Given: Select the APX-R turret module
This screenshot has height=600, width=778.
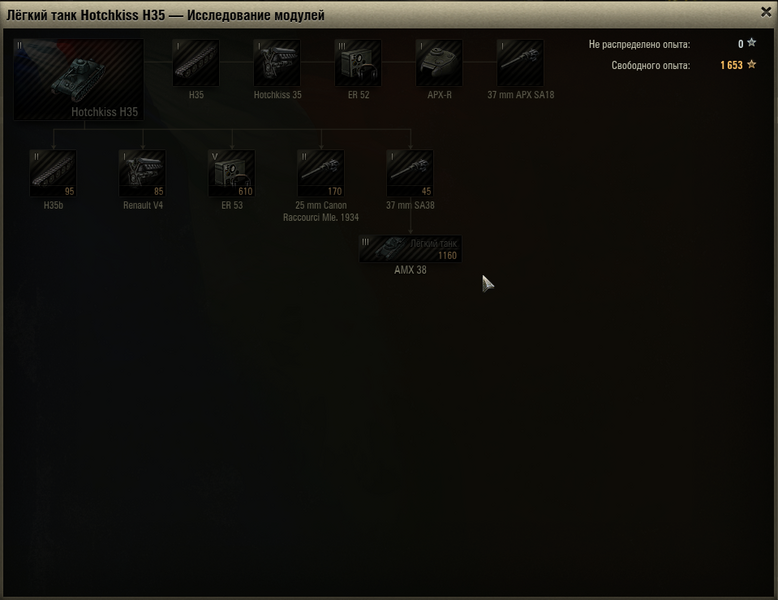Looking at the screenshot, I should (x=439, y=63).
